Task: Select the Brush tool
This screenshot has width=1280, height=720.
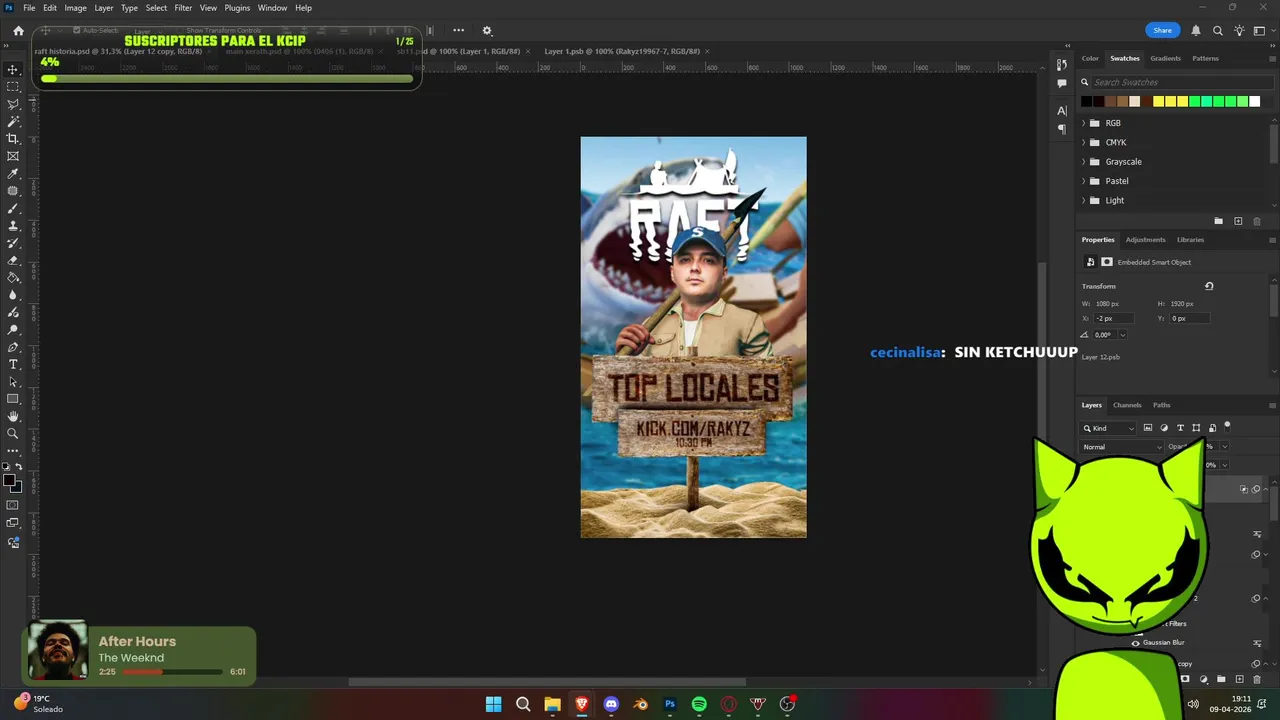Action: click(13, 208)
